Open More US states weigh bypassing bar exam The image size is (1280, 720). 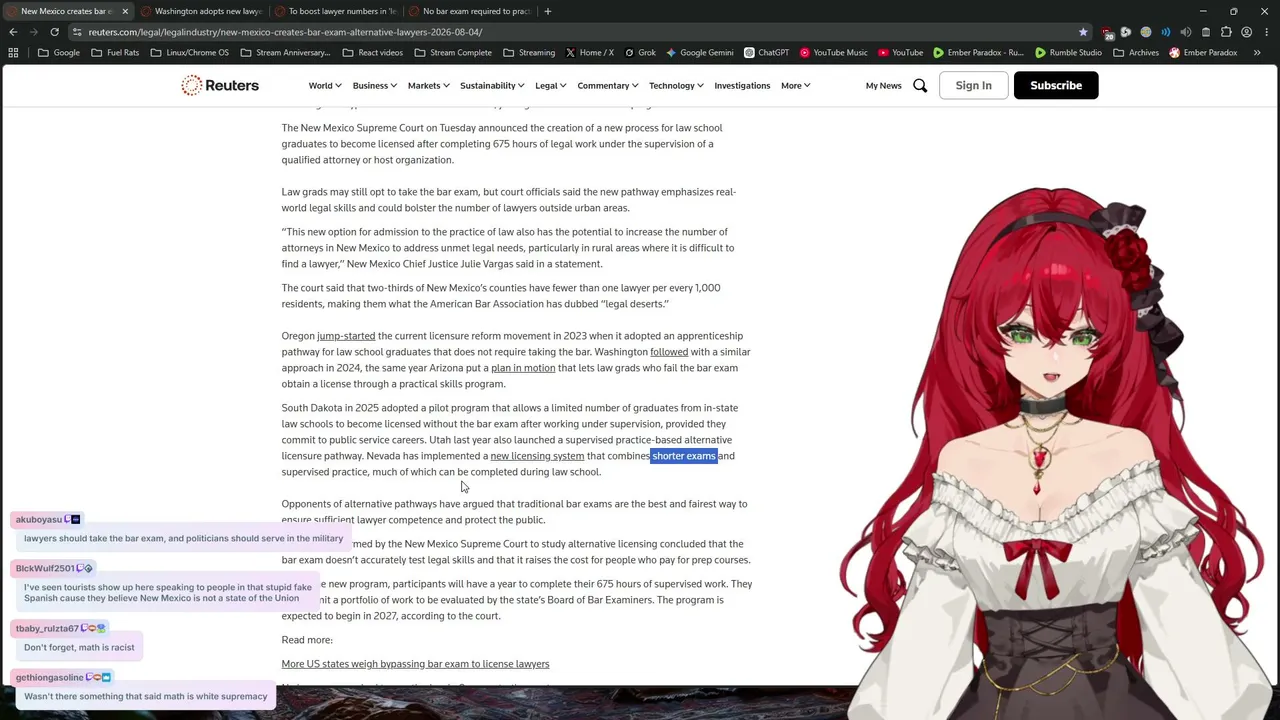(415, 664)
